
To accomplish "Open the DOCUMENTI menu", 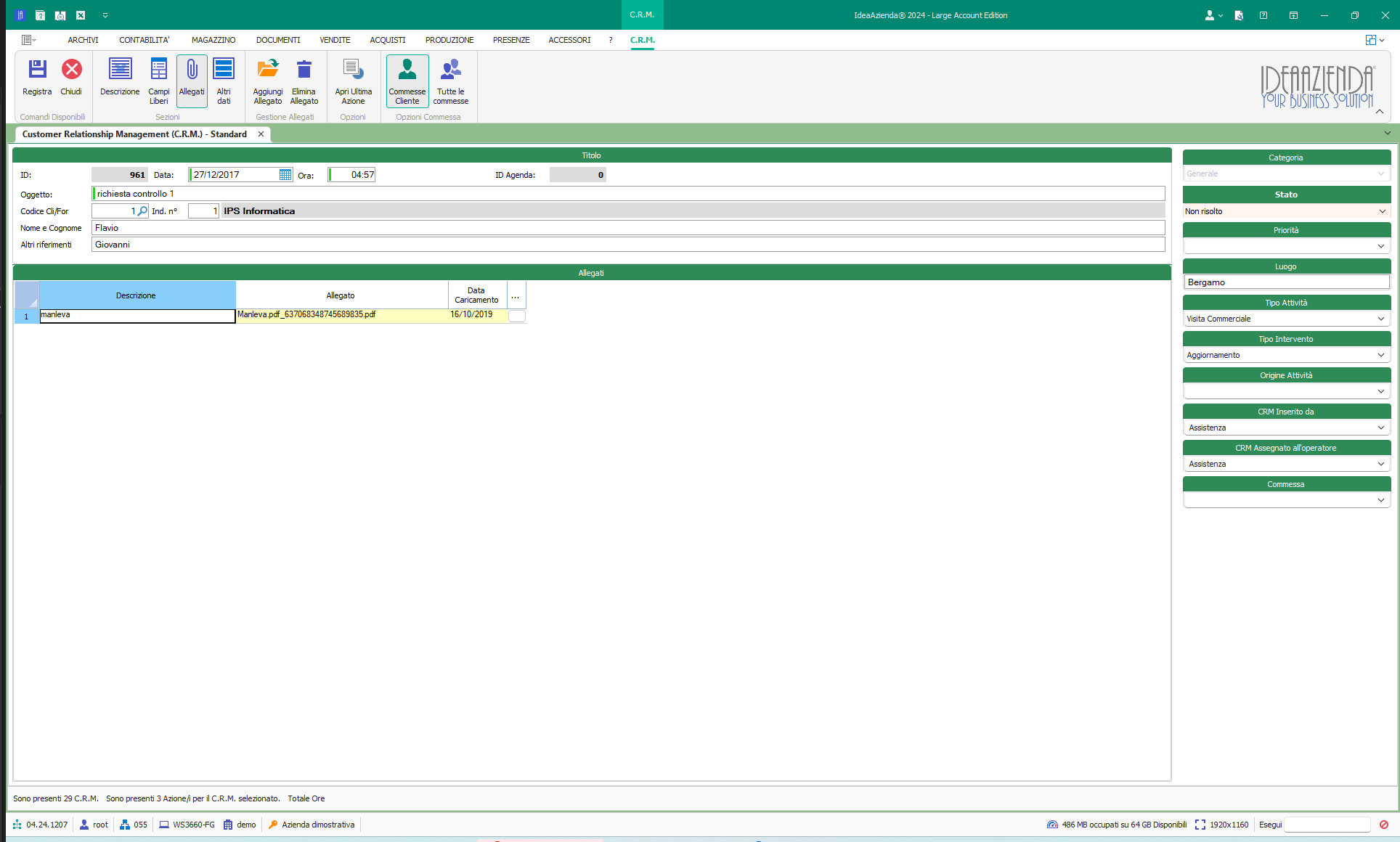I will 278,40.
